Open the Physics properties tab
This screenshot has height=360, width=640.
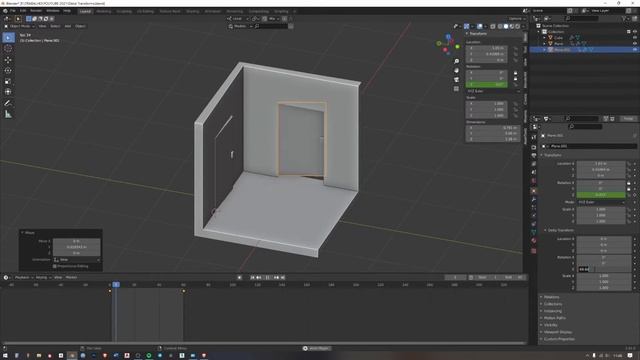(533, 216)
